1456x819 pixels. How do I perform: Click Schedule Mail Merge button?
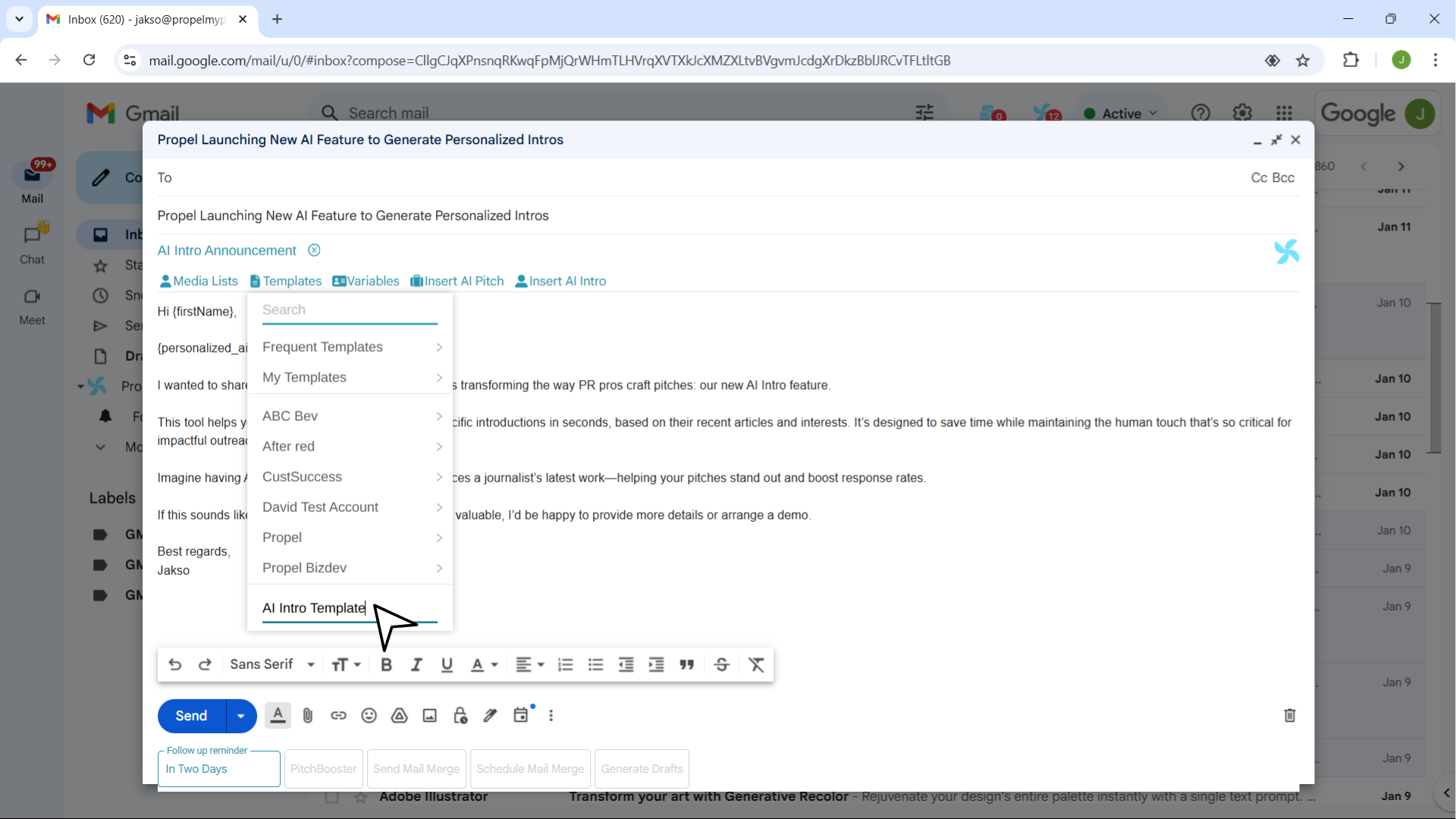click(530, 769)
